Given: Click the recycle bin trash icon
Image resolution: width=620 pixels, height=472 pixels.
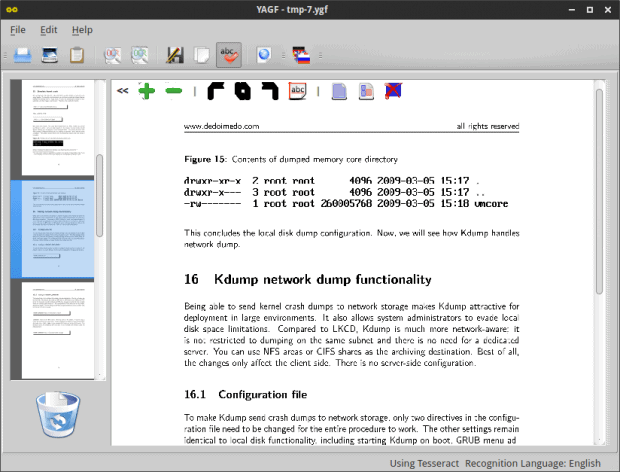Looking at the screenshot, I should coord(58,414).
